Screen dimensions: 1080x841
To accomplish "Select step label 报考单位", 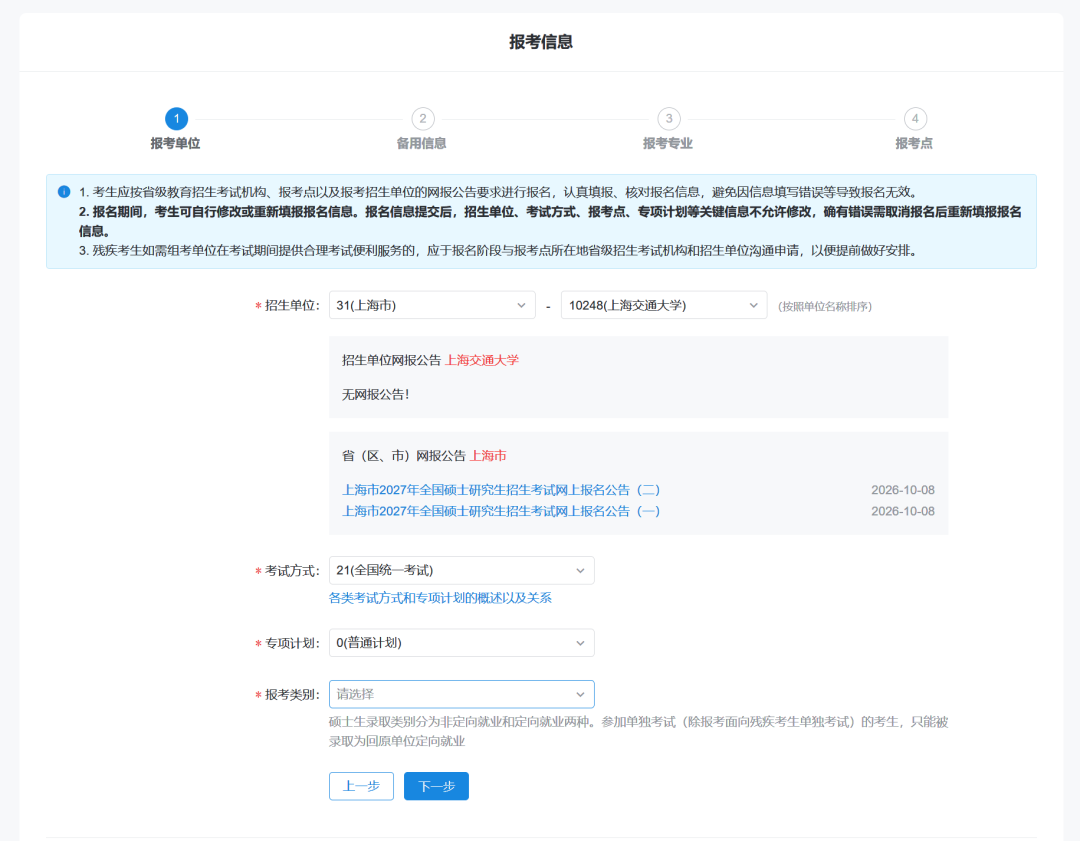I will point(176,143).
